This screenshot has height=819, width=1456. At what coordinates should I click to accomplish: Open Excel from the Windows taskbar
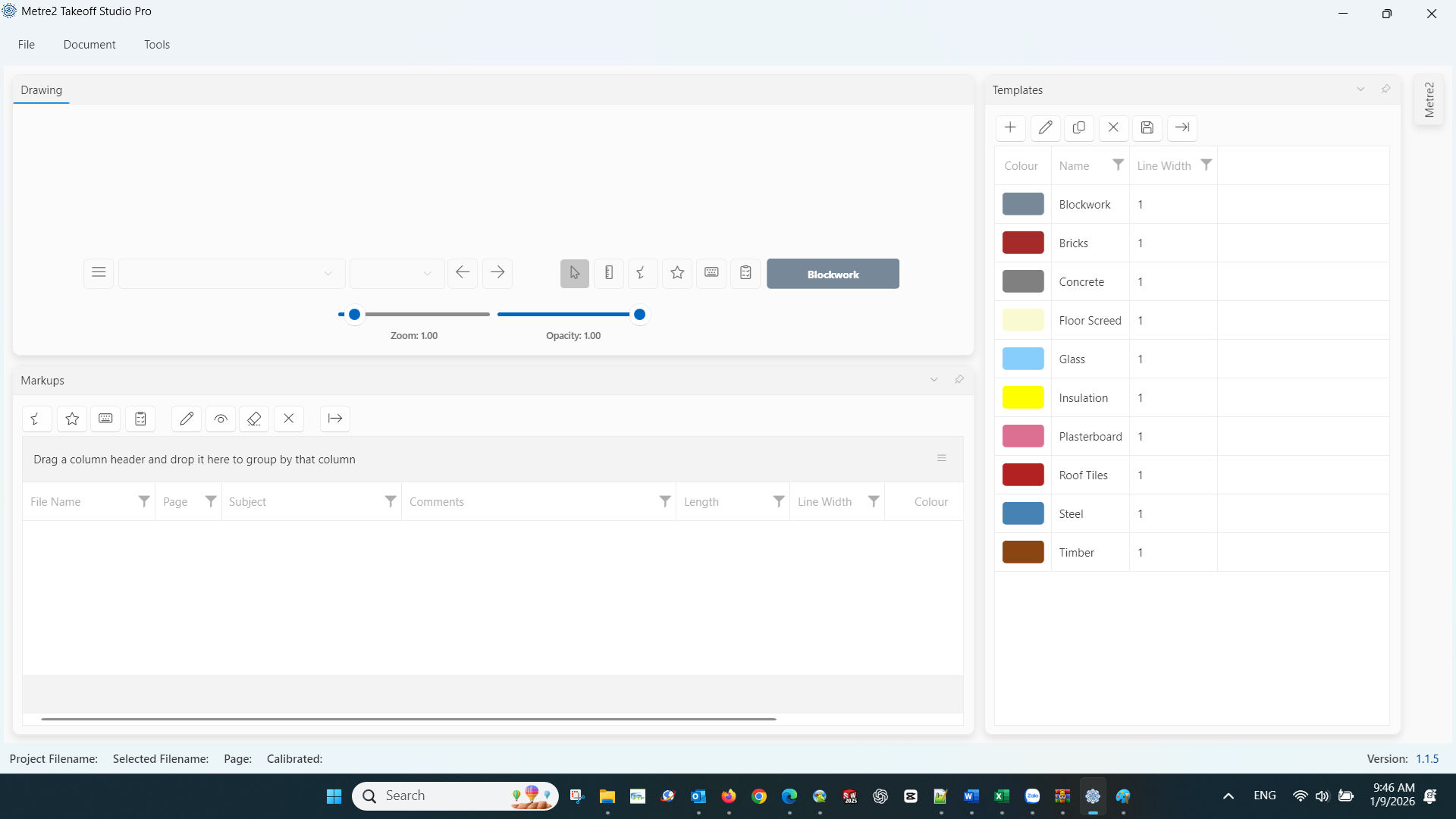[x=1001, y=796]
